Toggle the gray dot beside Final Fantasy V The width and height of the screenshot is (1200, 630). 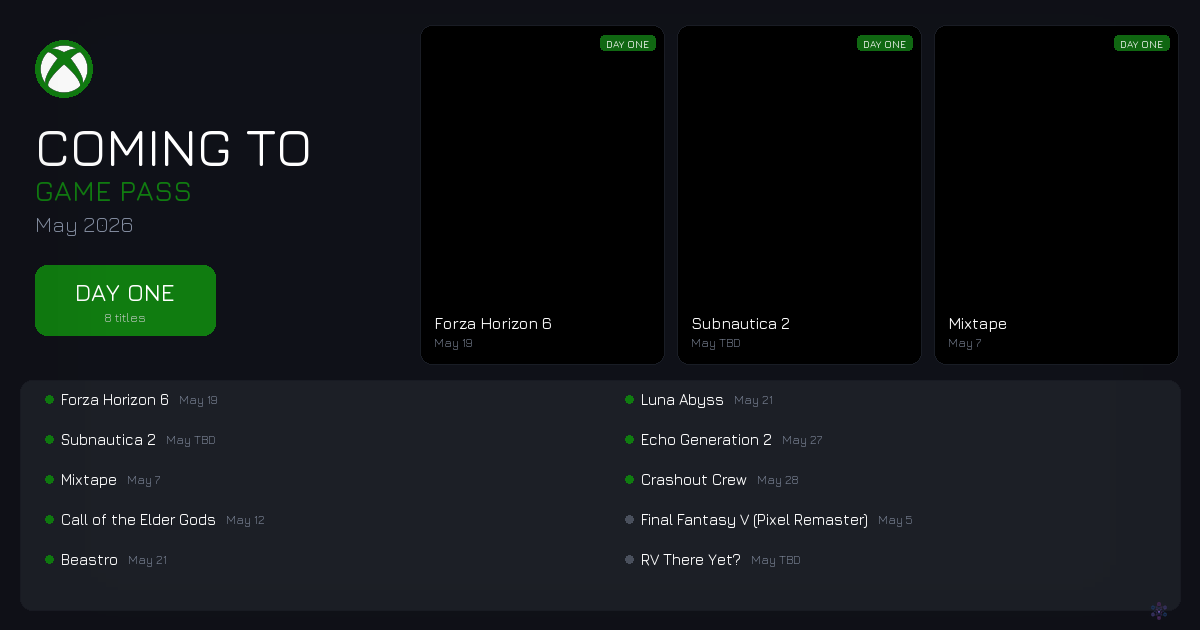[630, 519]
